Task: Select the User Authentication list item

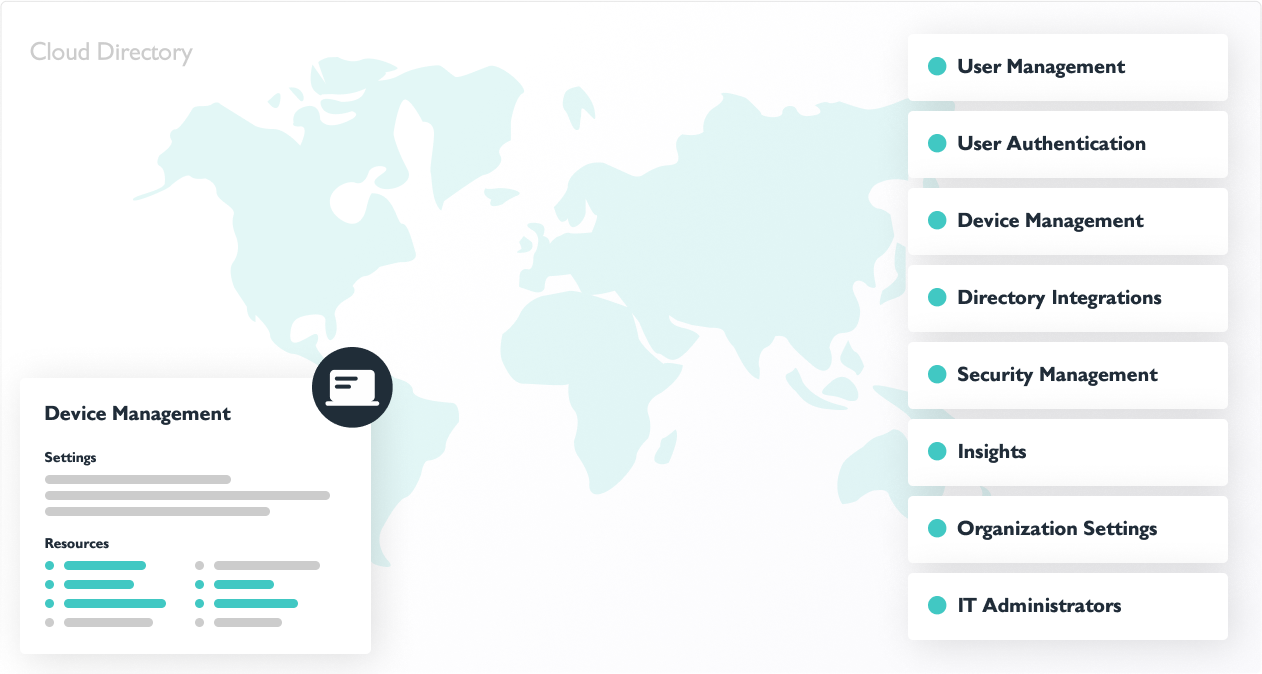Action: (x=1051, y=144)
